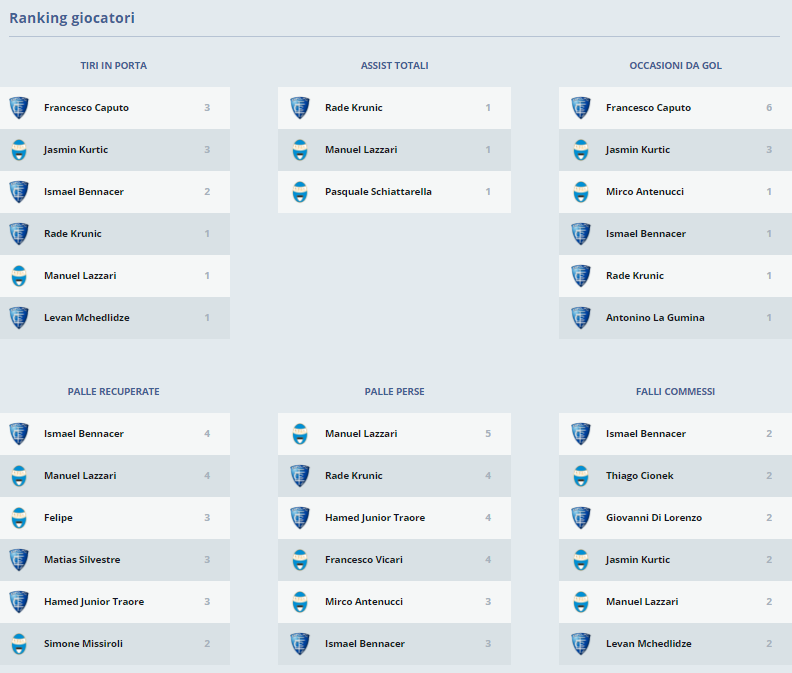Click the Empoli crest next to Giovanni Di Lorenzo
The image size is (792, 673).
tap(581, 518)
